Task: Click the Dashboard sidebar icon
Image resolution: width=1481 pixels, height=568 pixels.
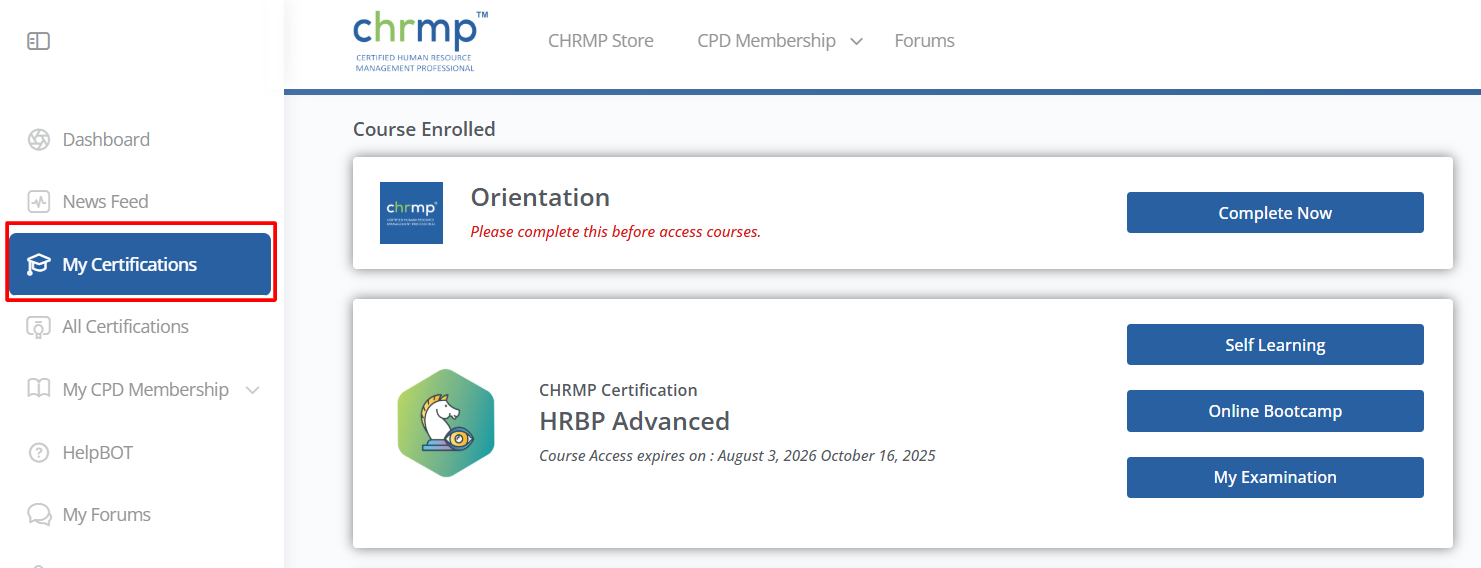Action: [39, 140]
